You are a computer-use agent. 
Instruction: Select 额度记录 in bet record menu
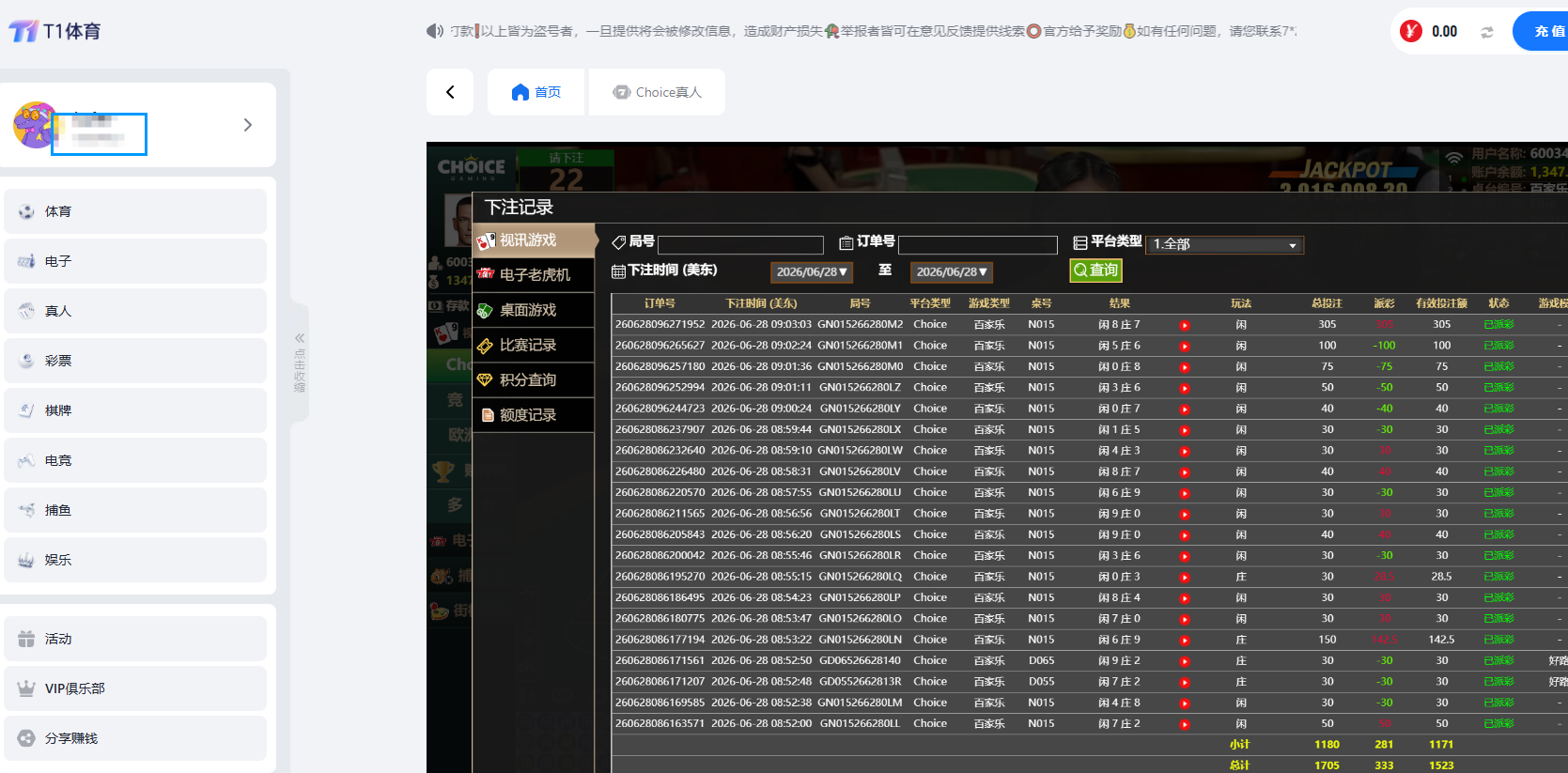coord(534,414)
